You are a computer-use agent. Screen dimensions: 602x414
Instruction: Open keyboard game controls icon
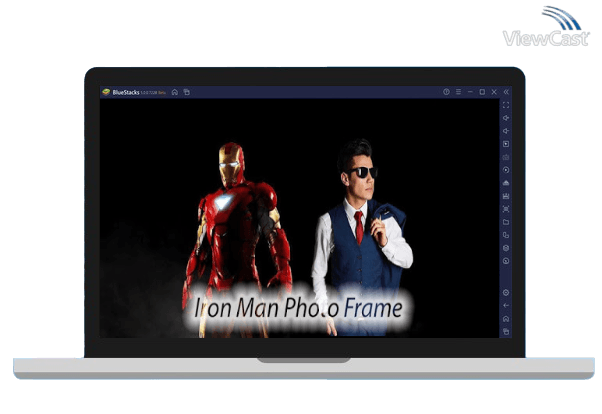pos(506,157)
